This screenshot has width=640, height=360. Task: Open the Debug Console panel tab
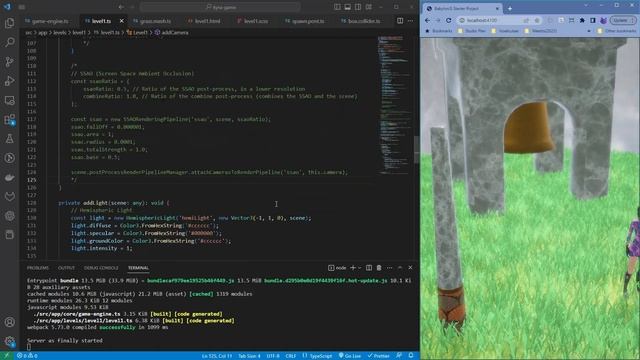101,268
